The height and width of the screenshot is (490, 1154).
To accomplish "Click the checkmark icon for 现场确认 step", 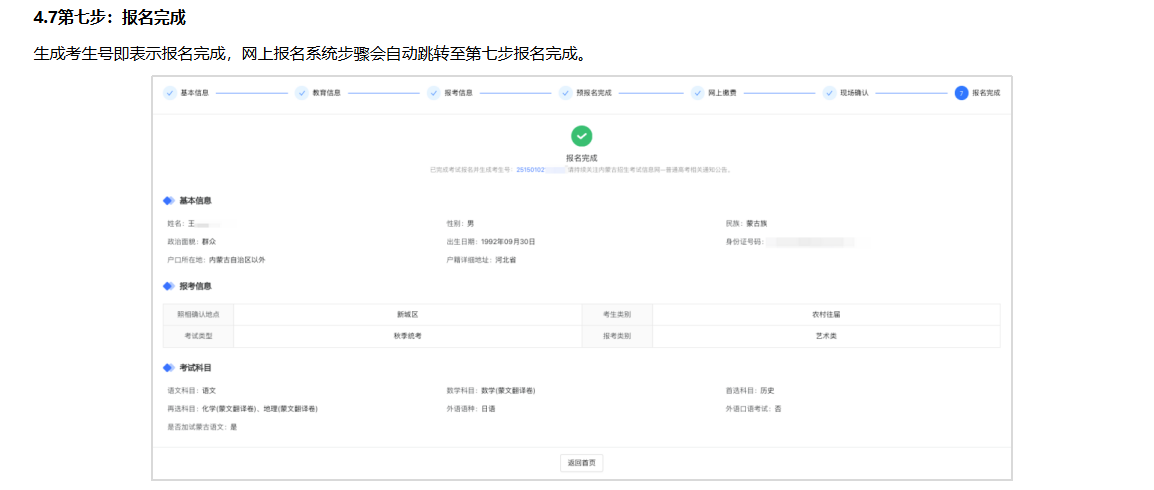I will point(829,93).
